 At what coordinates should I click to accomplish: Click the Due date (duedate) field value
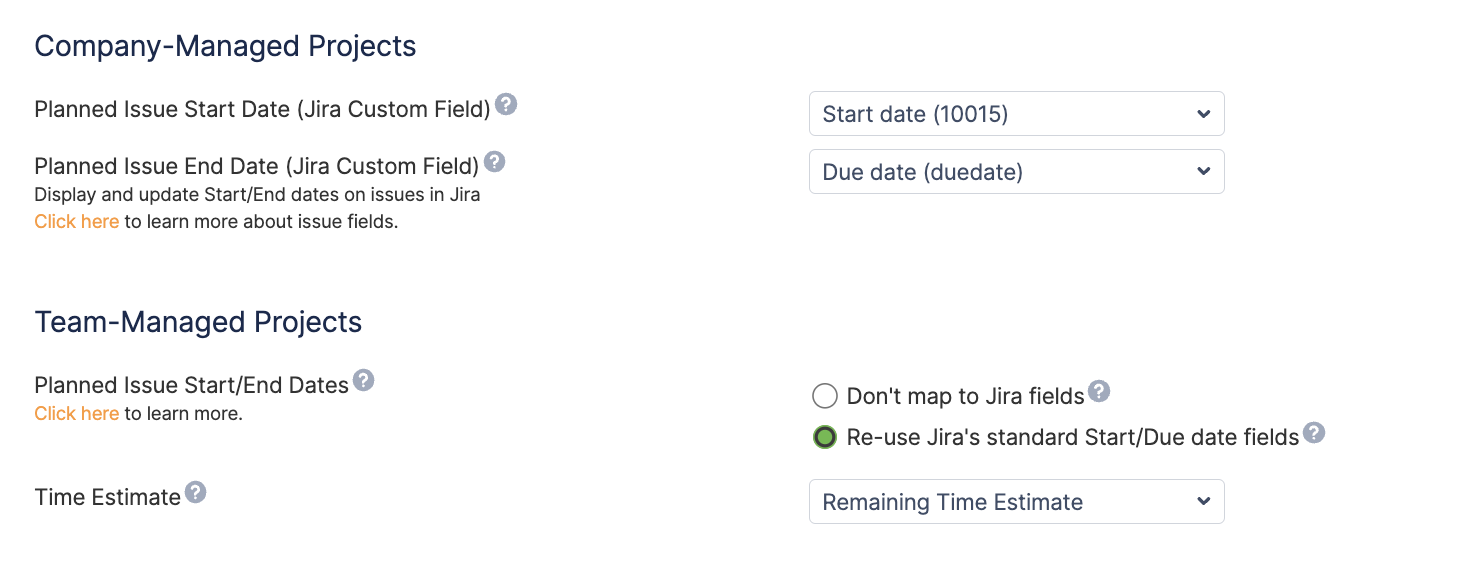[x=922, y=171]
